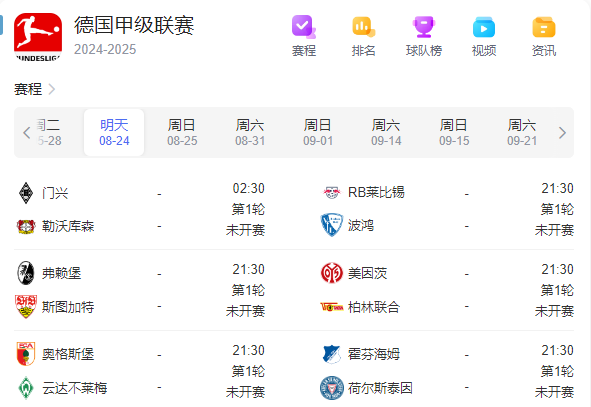This screenshot has height=407, width=591.
Task: Show earlier dates with left arrow
Action: (26, 133)
